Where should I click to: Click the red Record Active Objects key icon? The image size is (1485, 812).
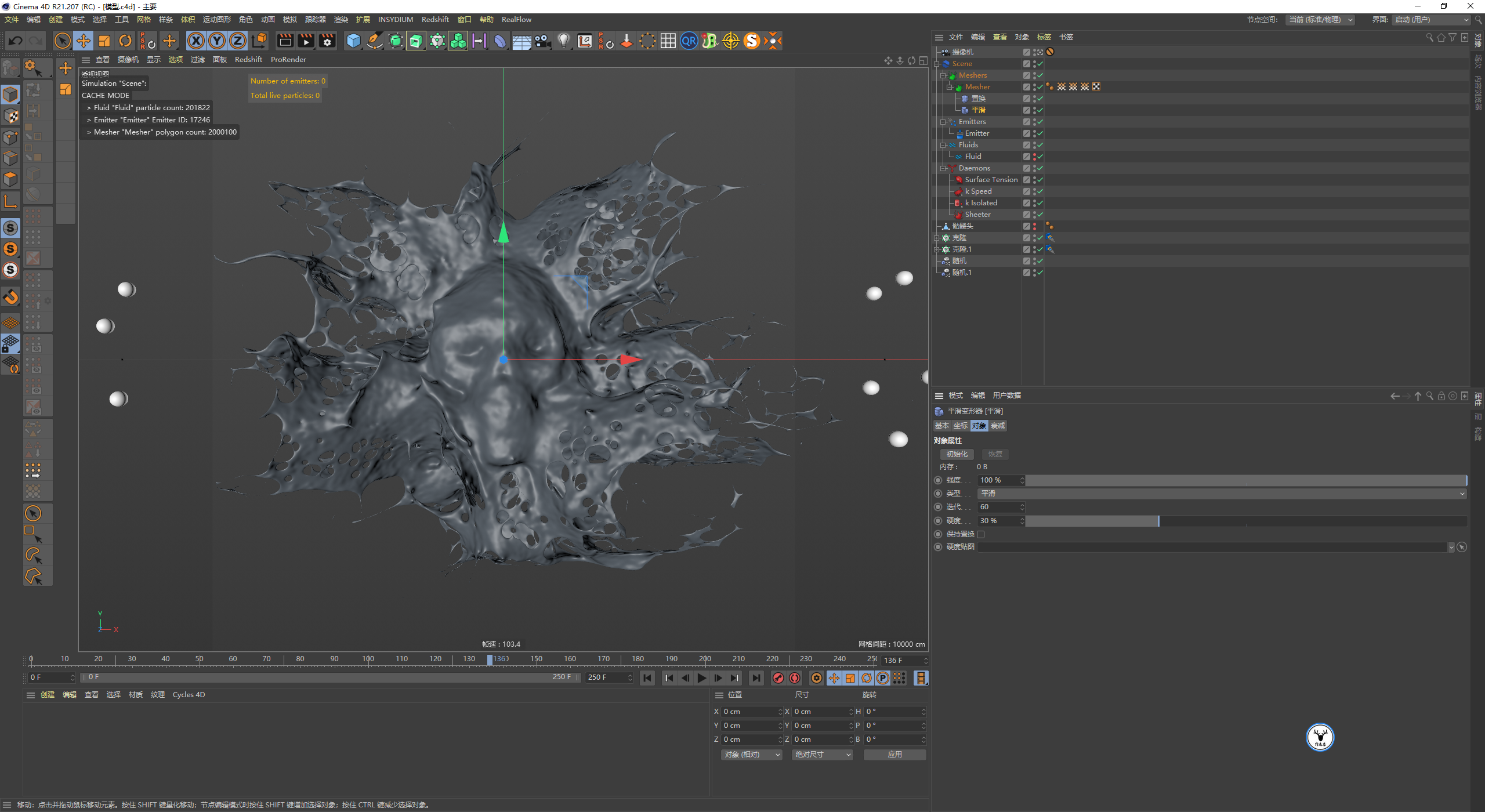tap(778, 678)
